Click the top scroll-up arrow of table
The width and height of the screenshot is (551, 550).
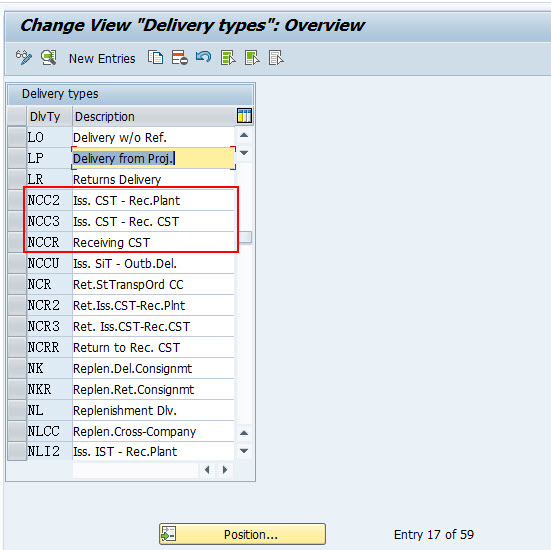(244, 135)
